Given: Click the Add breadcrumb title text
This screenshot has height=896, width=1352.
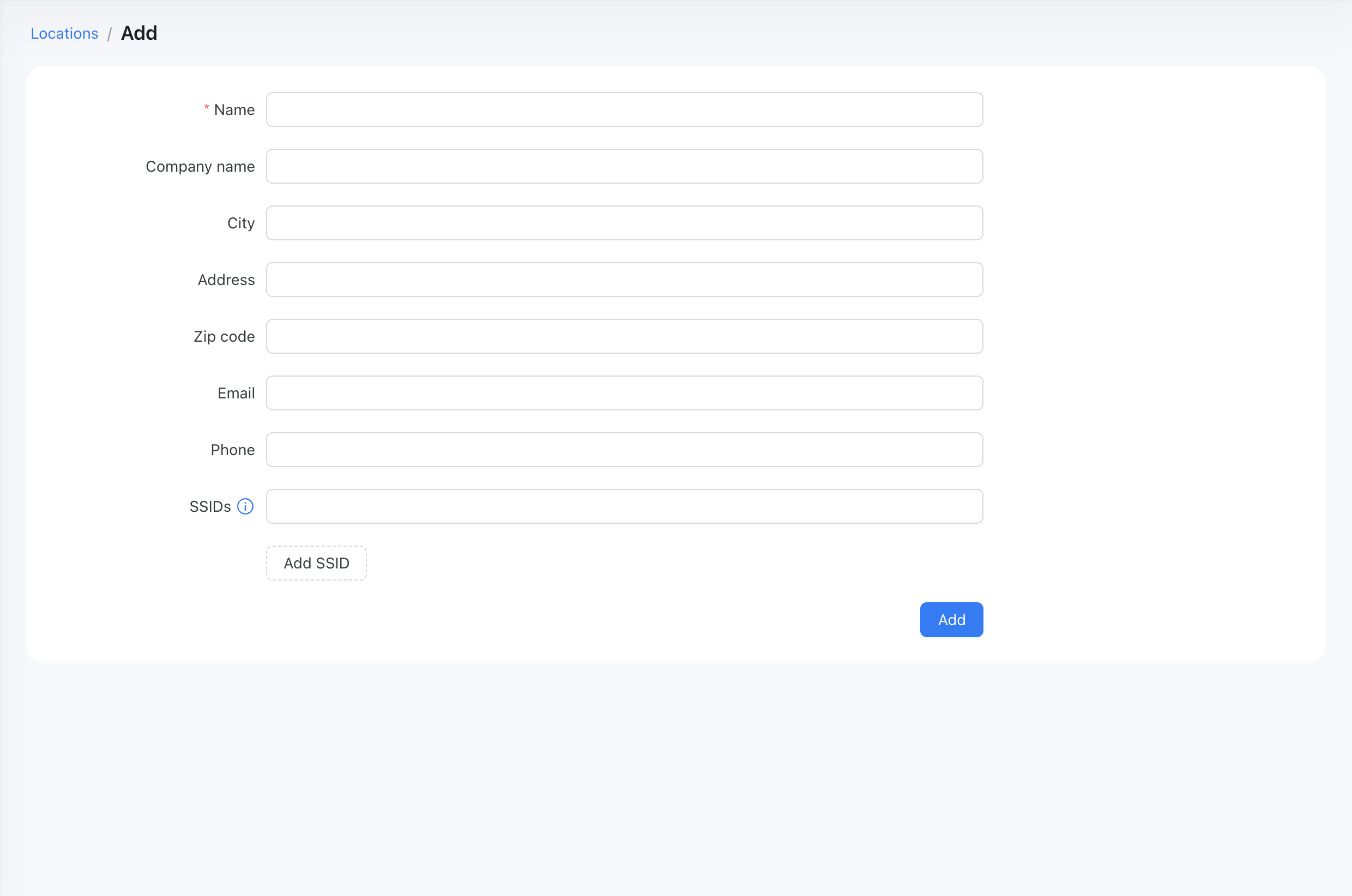Looking at the screenshot, I should coord(139,33).
